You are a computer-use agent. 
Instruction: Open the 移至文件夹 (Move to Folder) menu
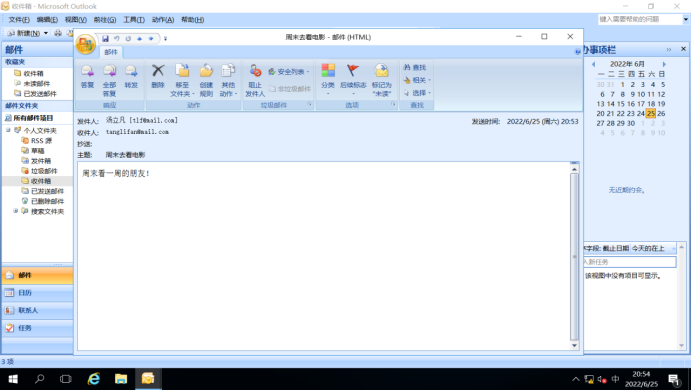pyautogui.click(x=182, y=80)
